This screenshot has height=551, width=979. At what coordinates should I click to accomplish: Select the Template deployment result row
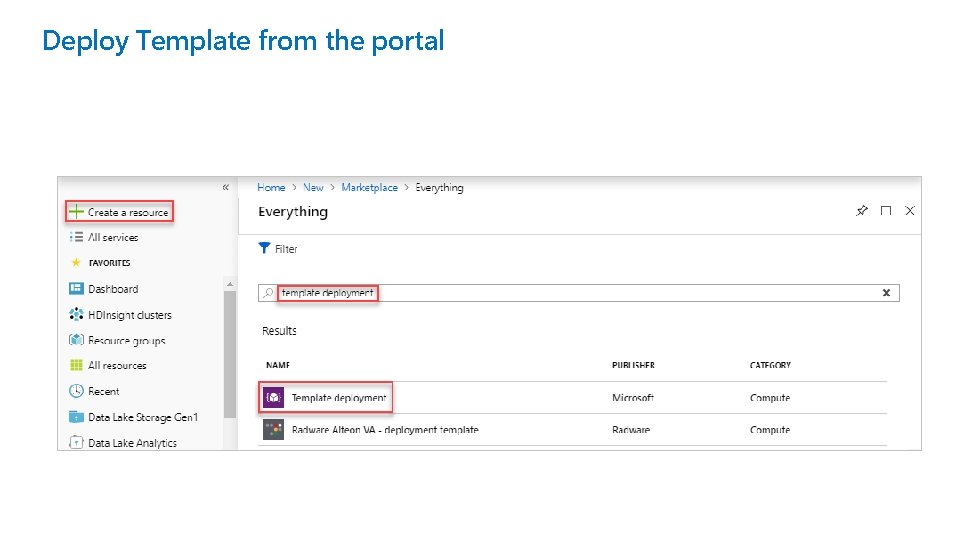point(338,398)
